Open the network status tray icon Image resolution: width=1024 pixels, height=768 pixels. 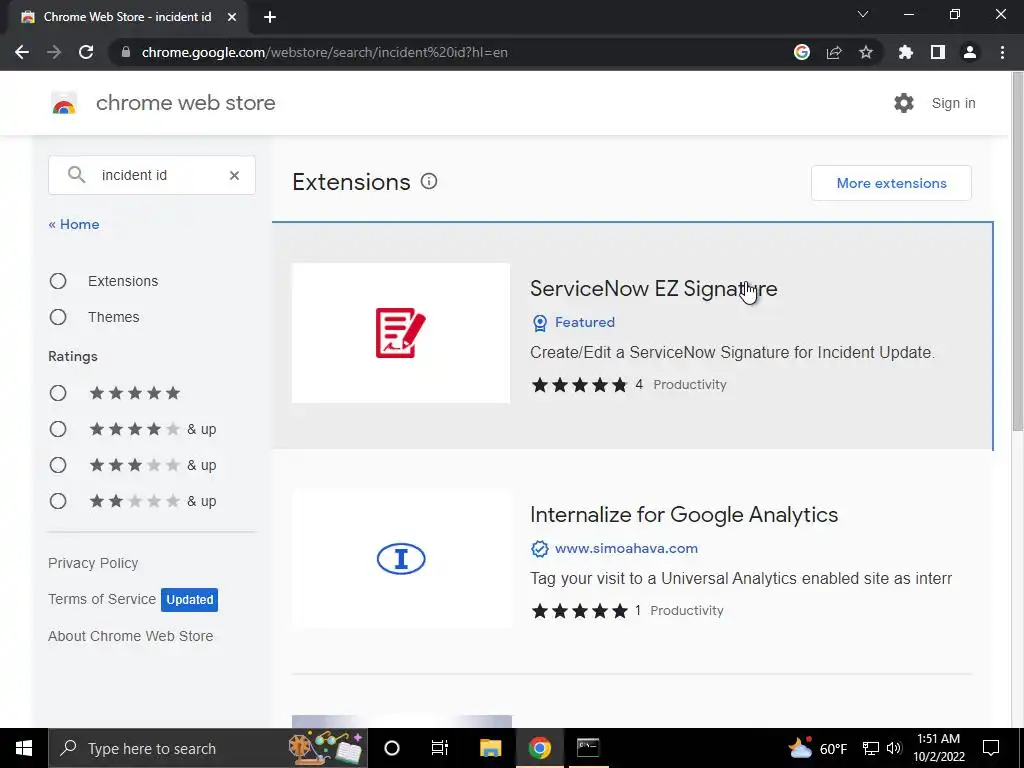coord(871,748)
